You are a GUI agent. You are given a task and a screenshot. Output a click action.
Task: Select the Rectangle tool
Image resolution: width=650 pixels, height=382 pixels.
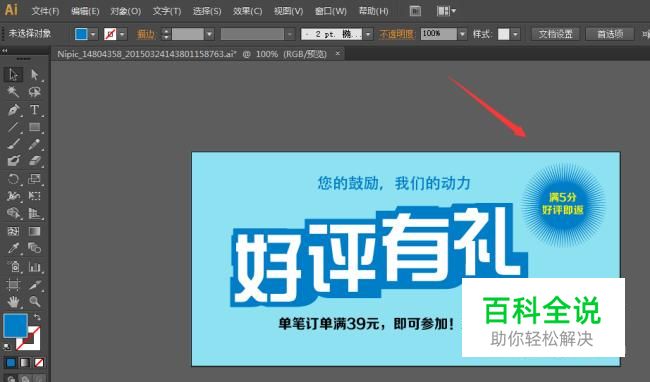(35, 127)
